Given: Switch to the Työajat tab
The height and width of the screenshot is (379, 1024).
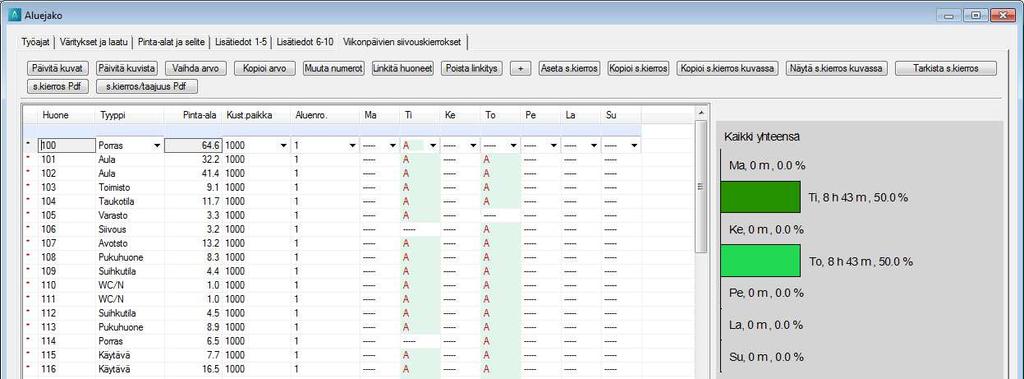Looking at the screenshot, I should point(36,42).
